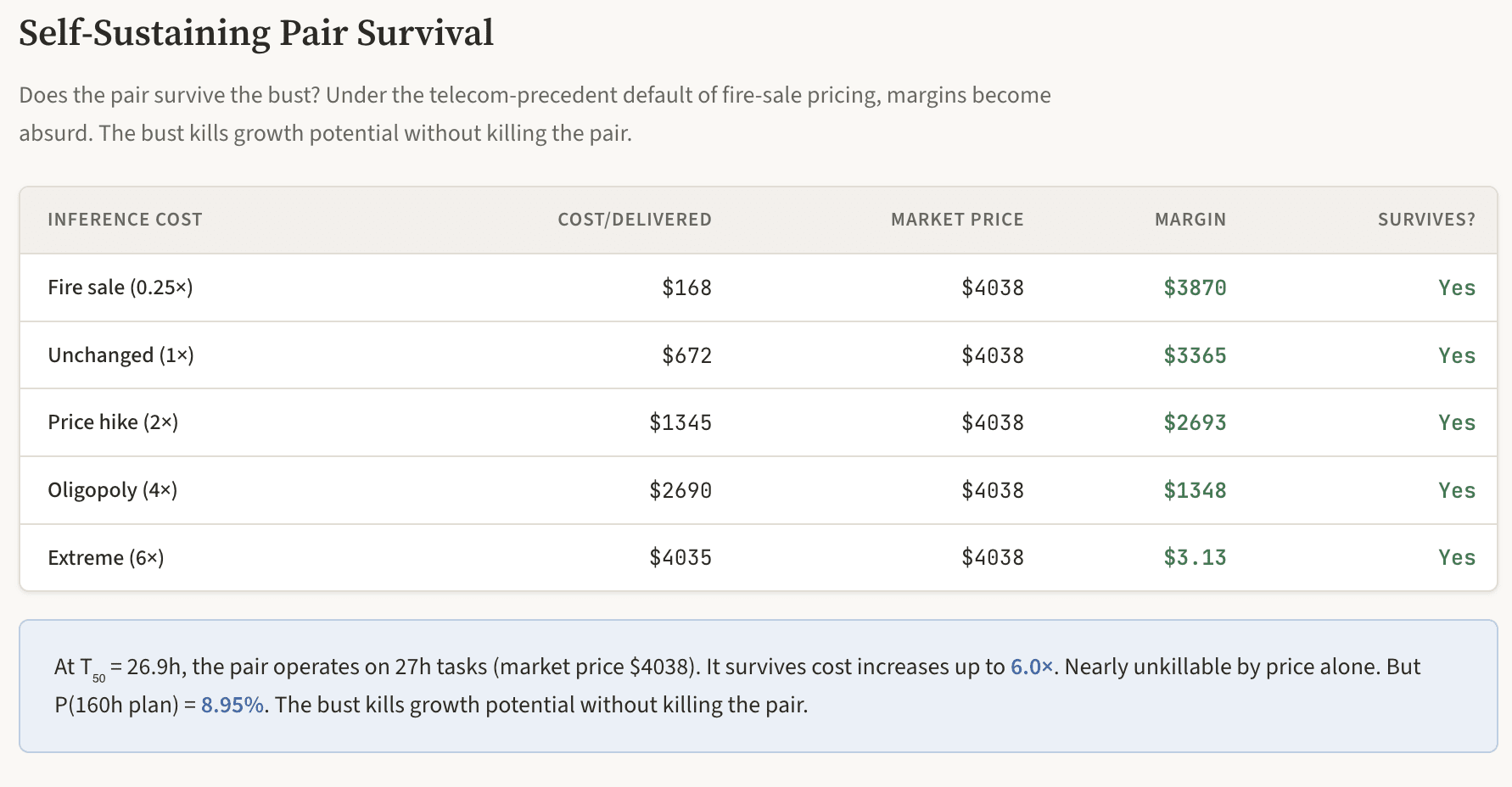
Task: Click the $2693 margin in Price hike row
Action: pyautogui.click(x=1194, y=422)
